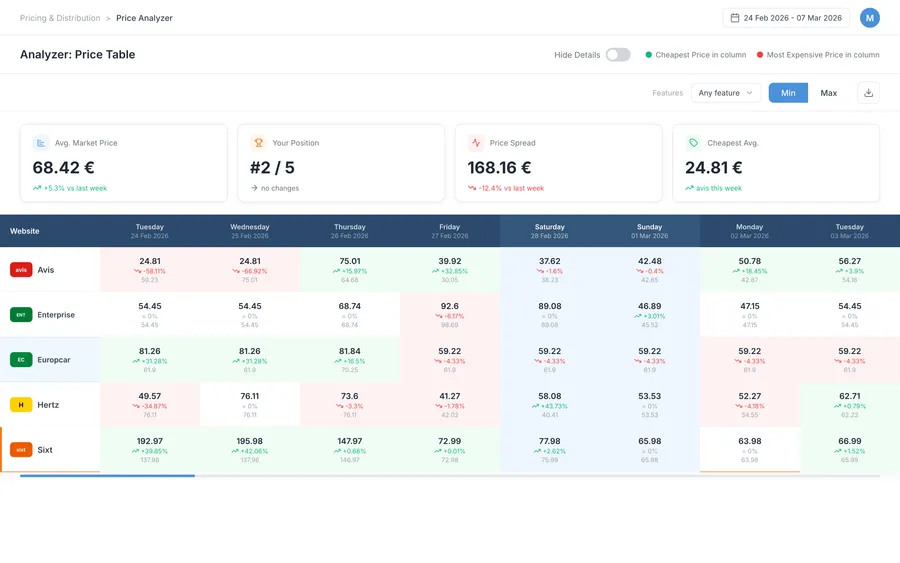Click Avis Thursday price 75.01

(350, 261)
